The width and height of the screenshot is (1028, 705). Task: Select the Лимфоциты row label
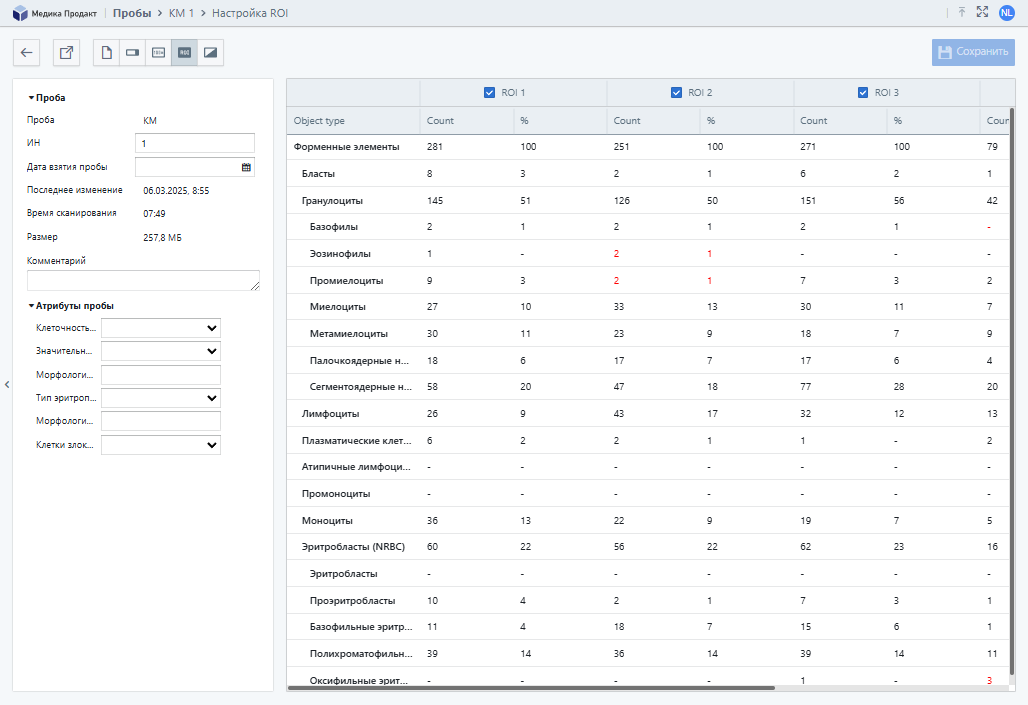(x=330, y=414)
